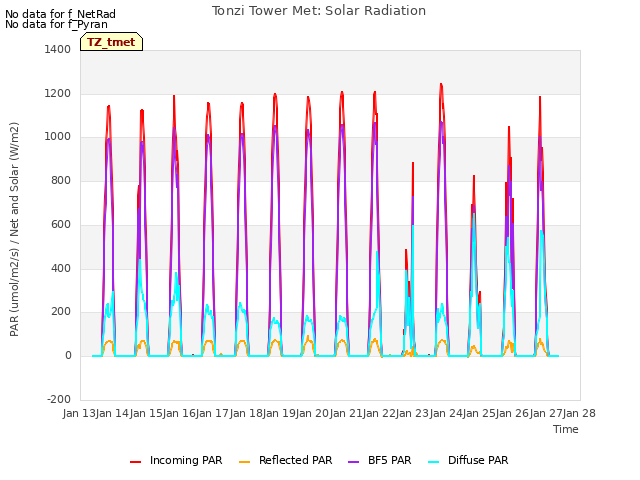Click the 1400 y-axis tick value
The width and height of the screenshot is (640, 480).
[x=58, y=49]
